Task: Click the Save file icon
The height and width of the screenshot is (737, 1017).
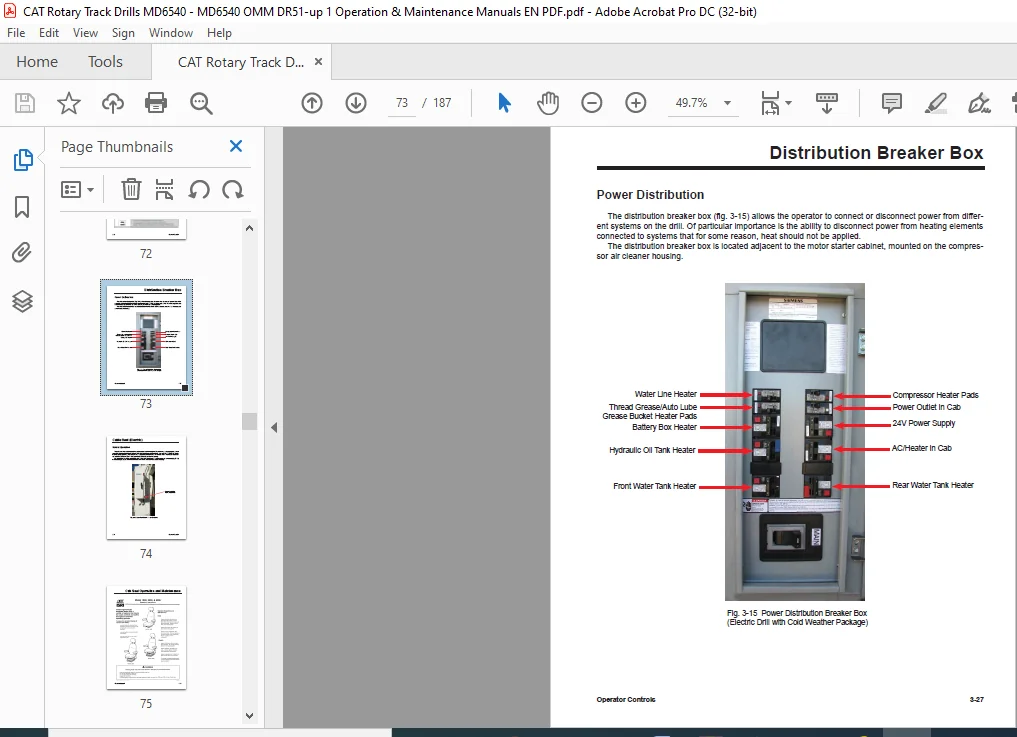Action: (x=25, y=103)
